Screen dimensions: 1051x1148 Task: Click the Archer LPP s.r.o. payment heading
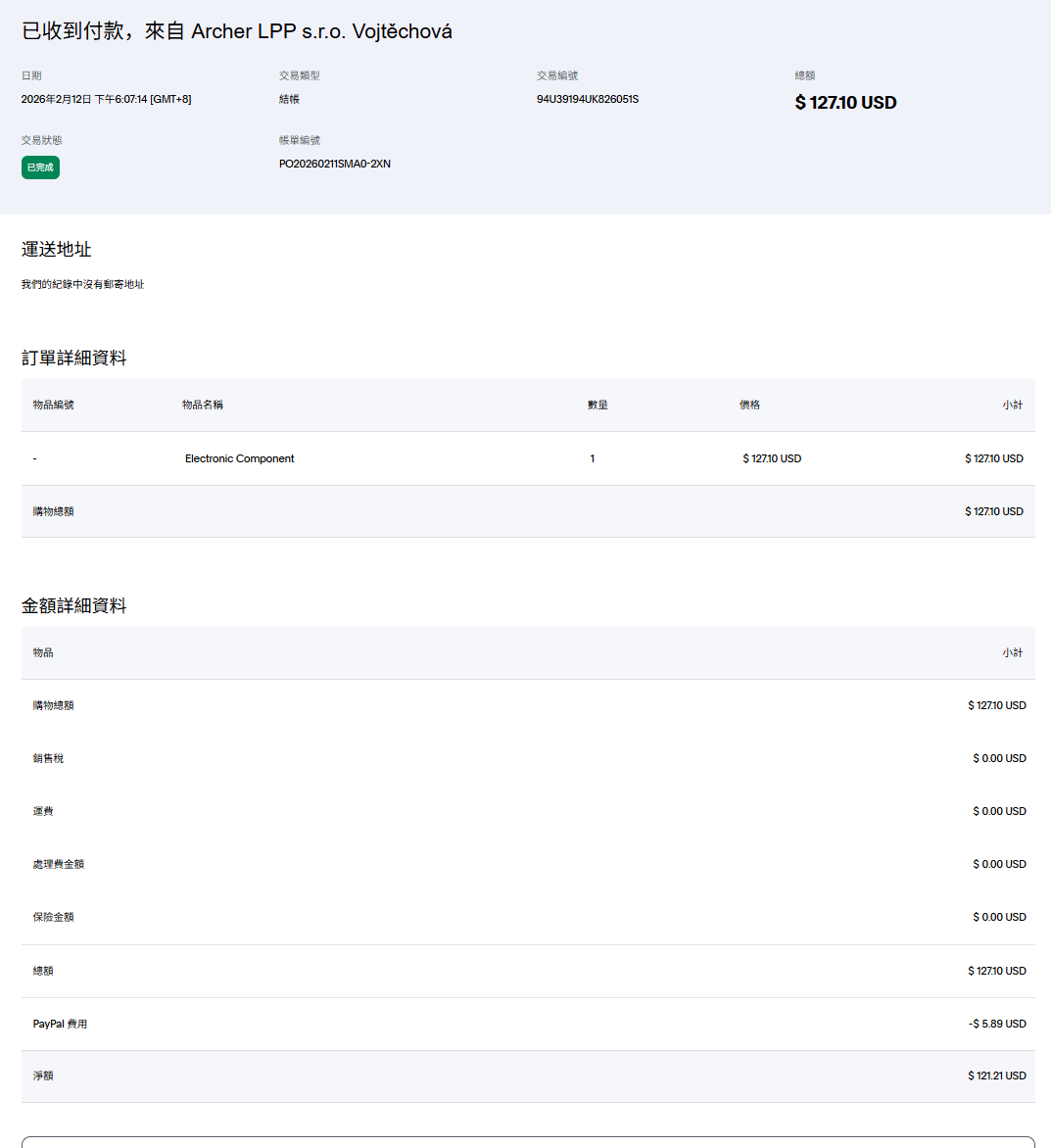(237, 31)
